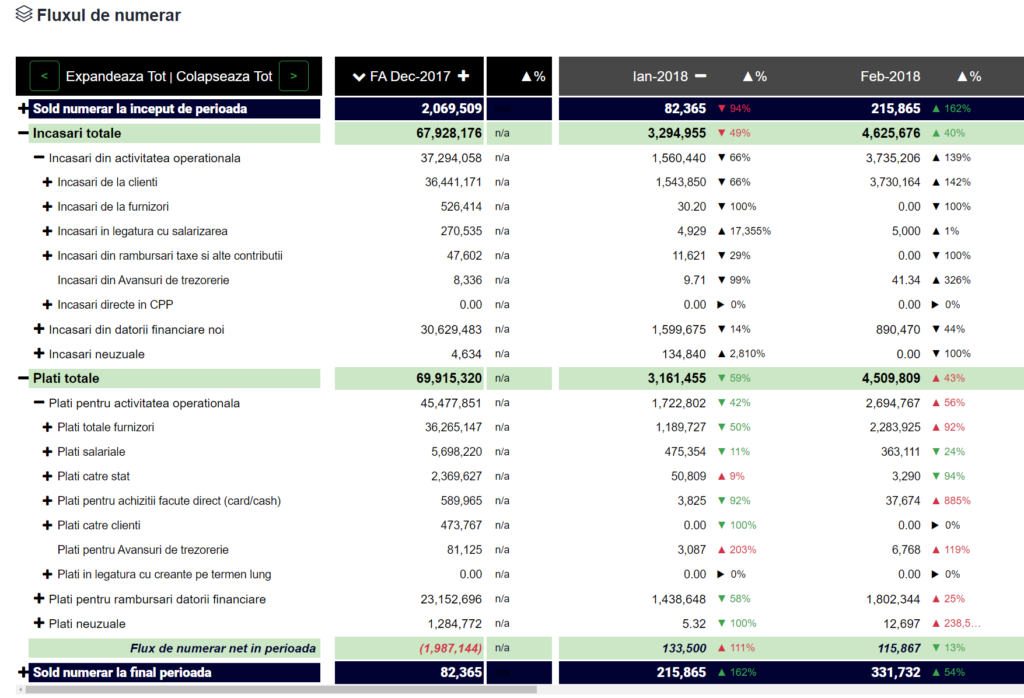Click the green right arrow in the header bar
This screenshot has width=1024, height=698.
(294, 76)
